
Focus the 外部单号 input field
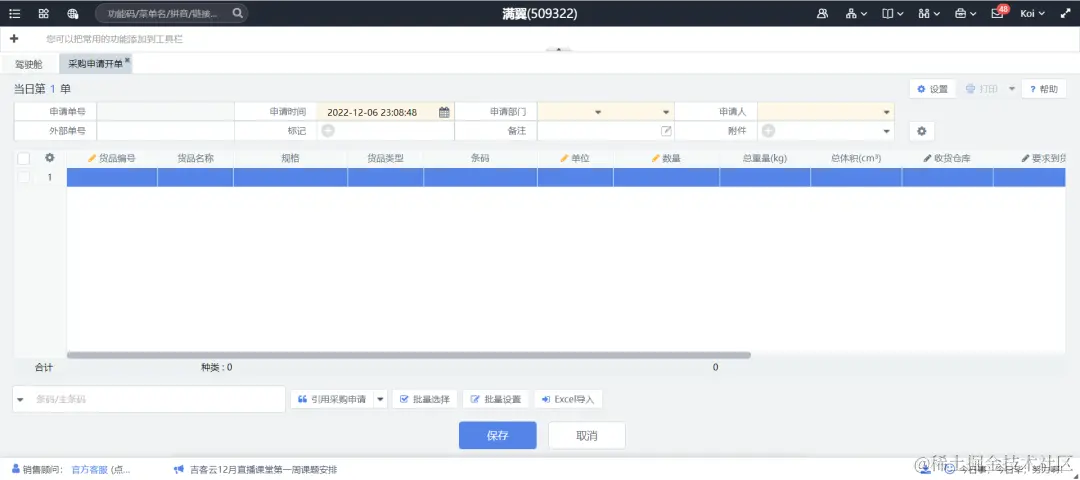point(165,131)
